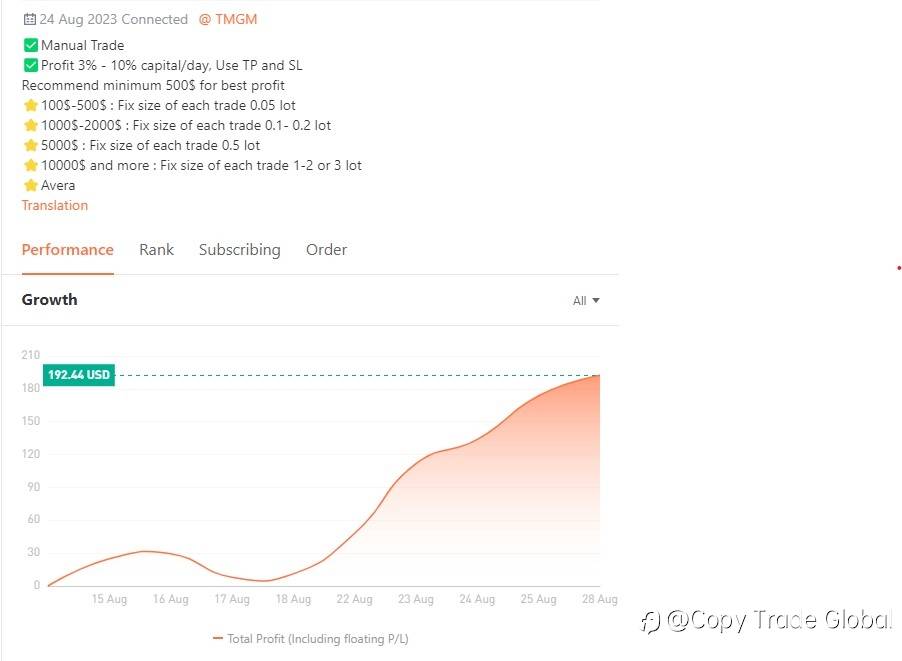Click the 23 Aug label on the chart axis

(416, 599)
